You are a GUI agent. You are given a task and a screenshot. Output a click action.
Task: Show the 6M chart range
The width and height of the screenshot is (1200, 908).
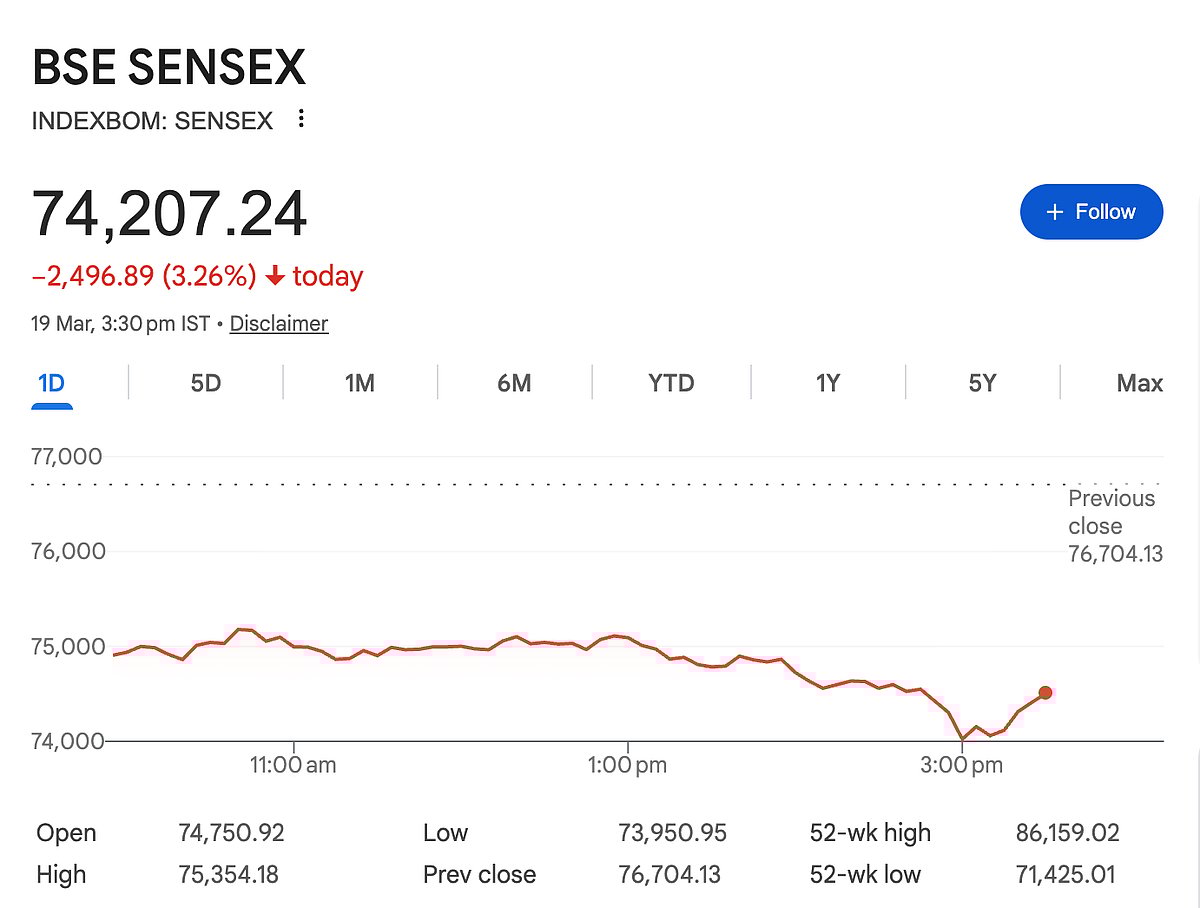(x=514, y=383)
